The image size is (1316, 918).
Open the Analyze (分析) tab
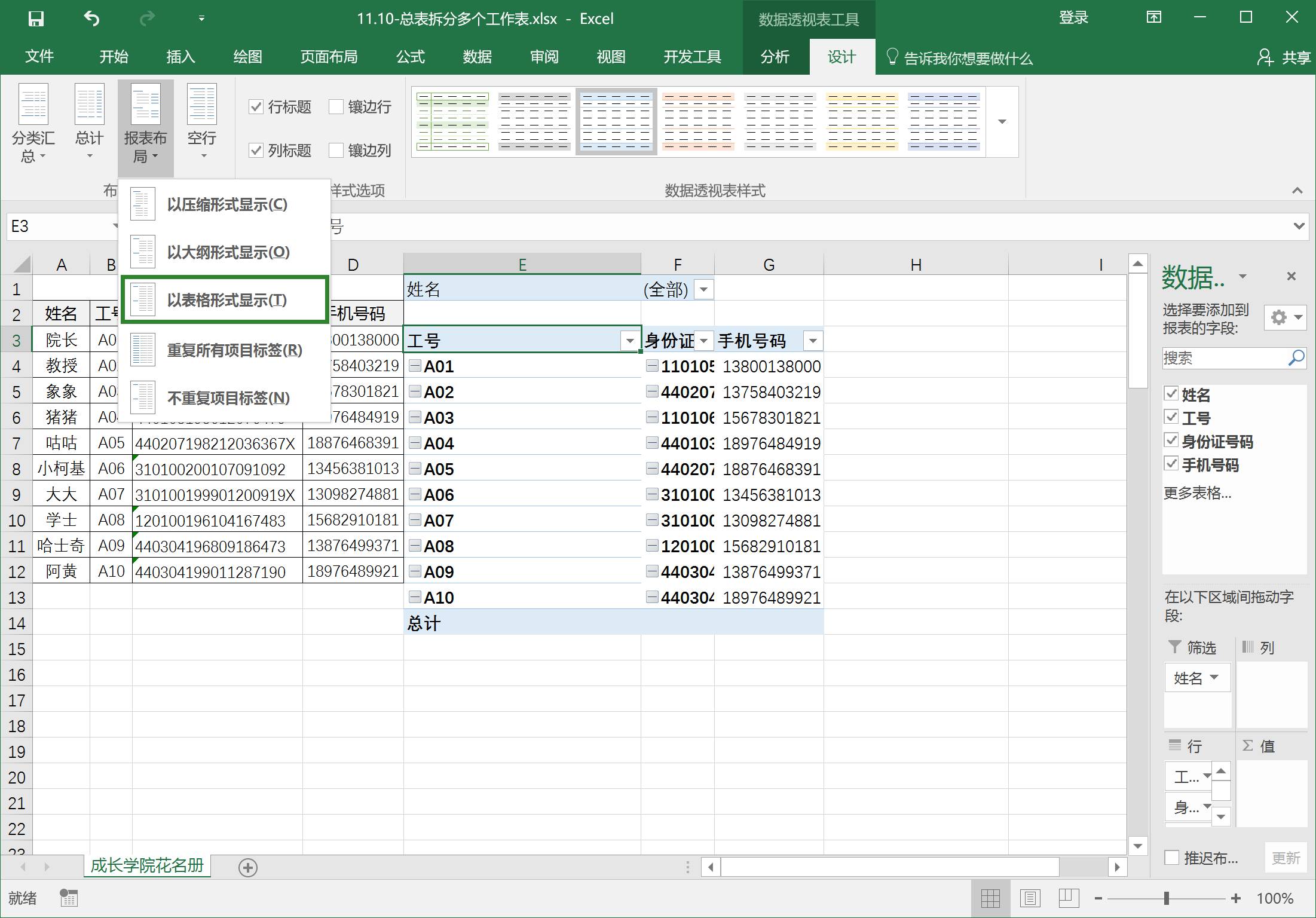[x=775, y=57]
